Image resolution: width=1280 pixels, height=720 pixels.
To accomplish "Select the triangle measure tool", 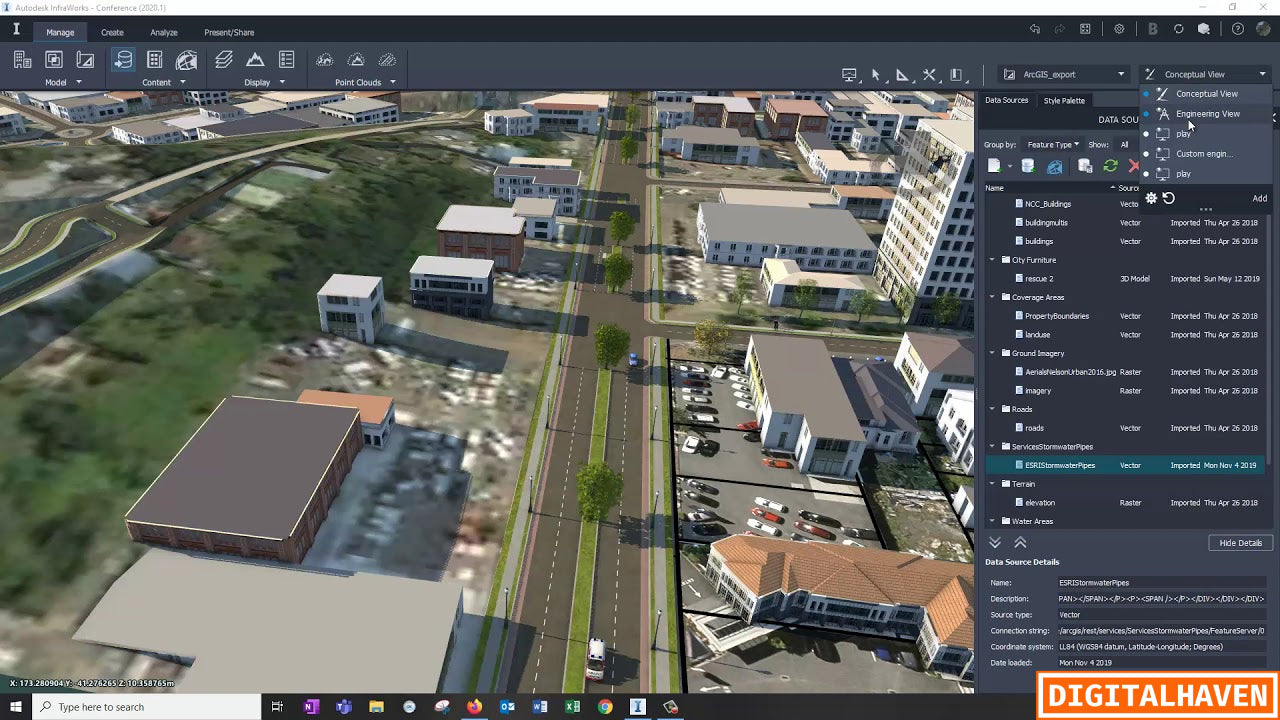I will pos(902,74).
